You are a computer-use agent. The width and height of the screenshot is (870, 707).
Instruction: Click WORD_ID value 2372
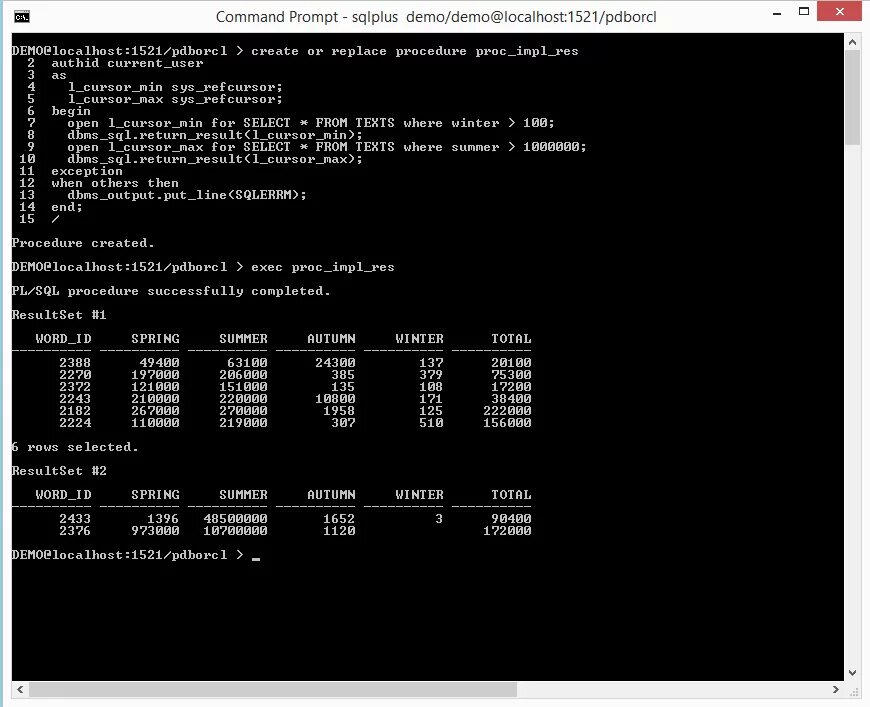coord(75,386)
